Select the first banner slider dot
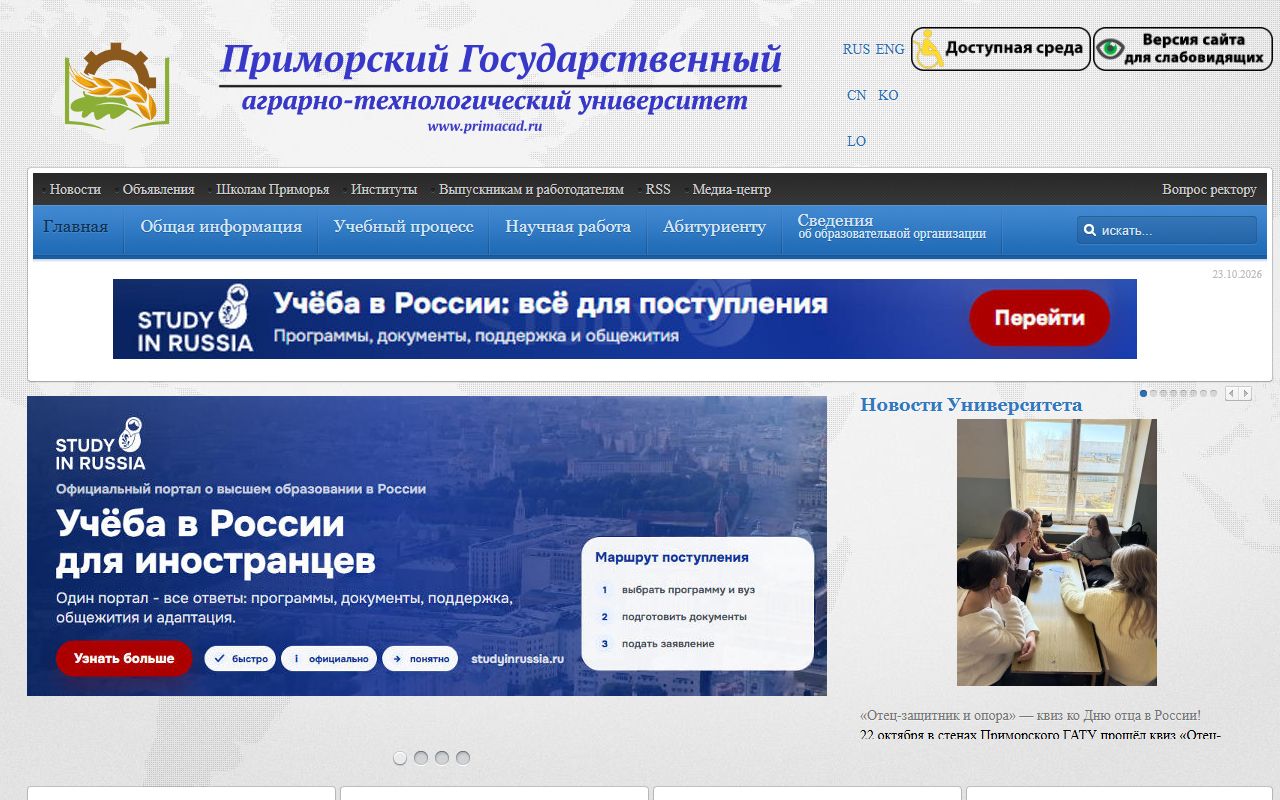This screenshot has width=1280, height=800. coord(400,758)
